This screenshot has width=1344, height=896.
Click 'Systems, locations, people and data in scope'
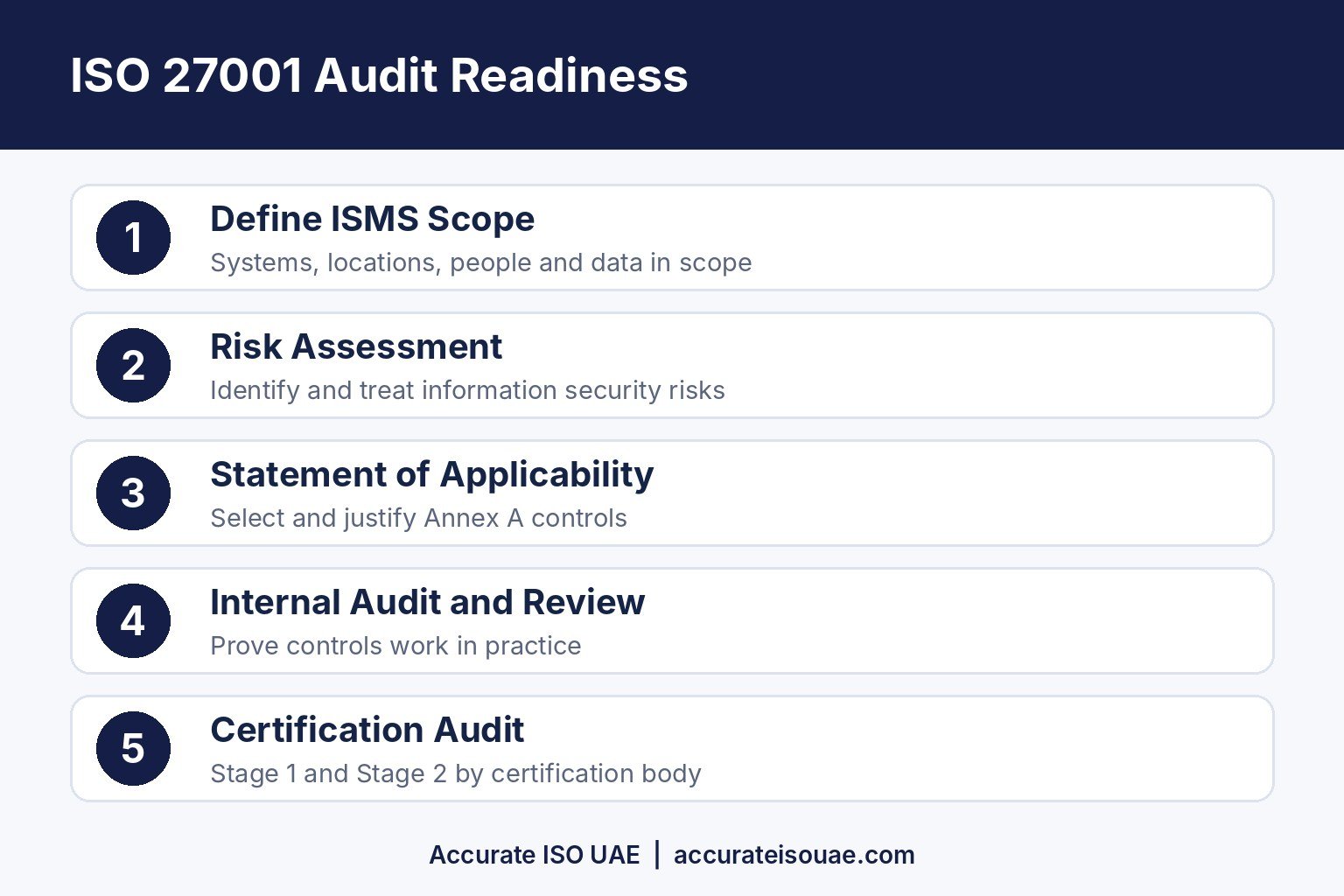(480, 262)
